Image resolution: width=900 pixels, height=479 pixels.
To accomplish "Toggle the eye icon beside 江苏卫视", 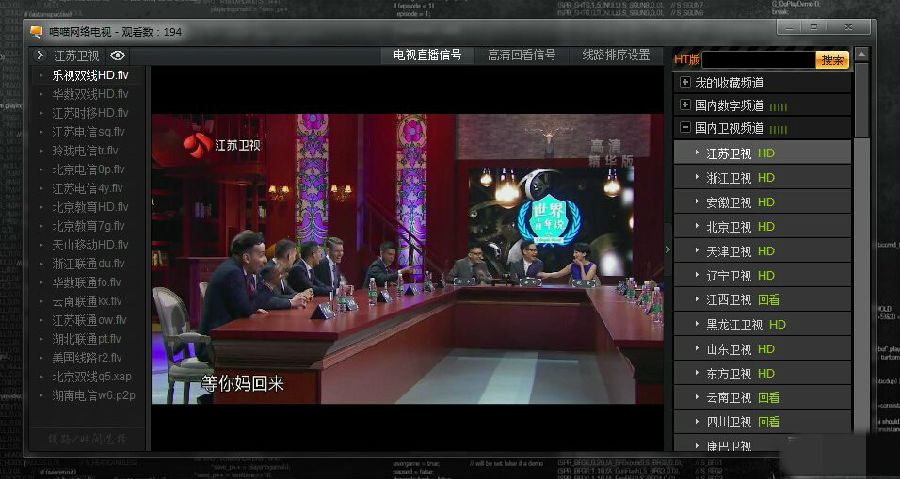I will pos(117,56).
